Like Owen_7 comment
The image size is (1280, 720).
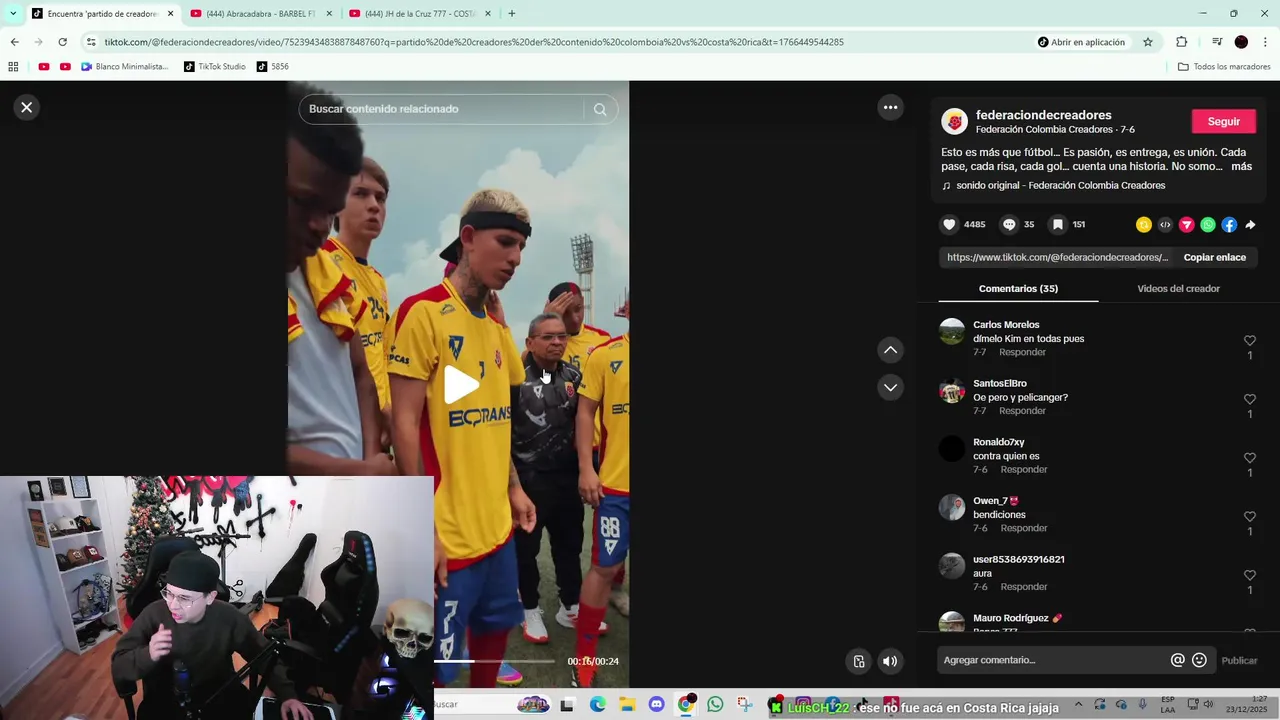click(x=1249, y=517)
